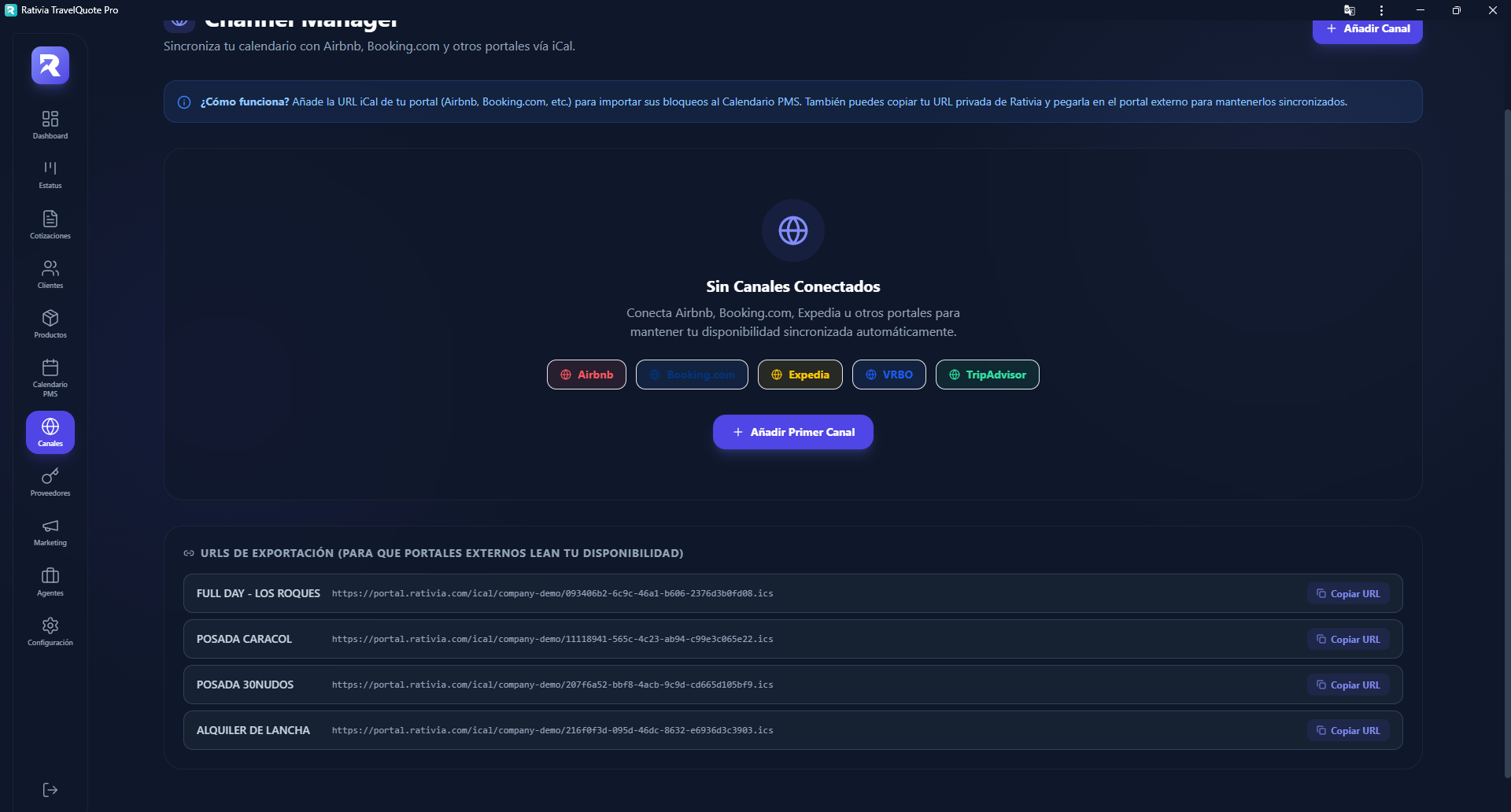This screenshot has height=812, width=1511.
Task: Copy URL for ALQUILER DE LANCHA
Action: tap(1348, 731)
